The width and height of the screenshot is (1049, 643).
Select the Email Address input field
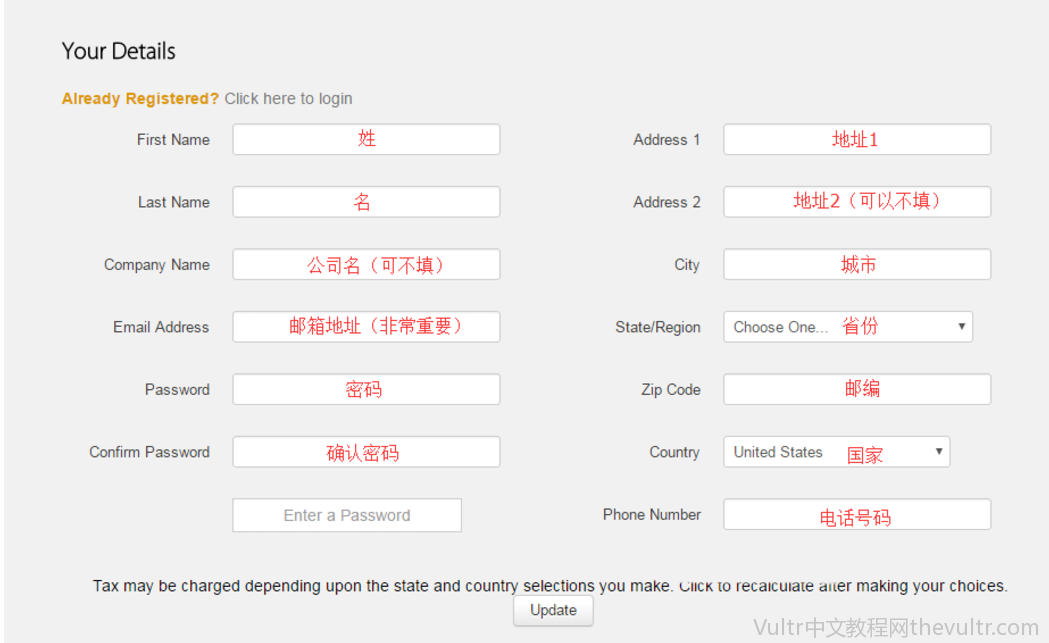pyautogui.click(x=366, y=327)
